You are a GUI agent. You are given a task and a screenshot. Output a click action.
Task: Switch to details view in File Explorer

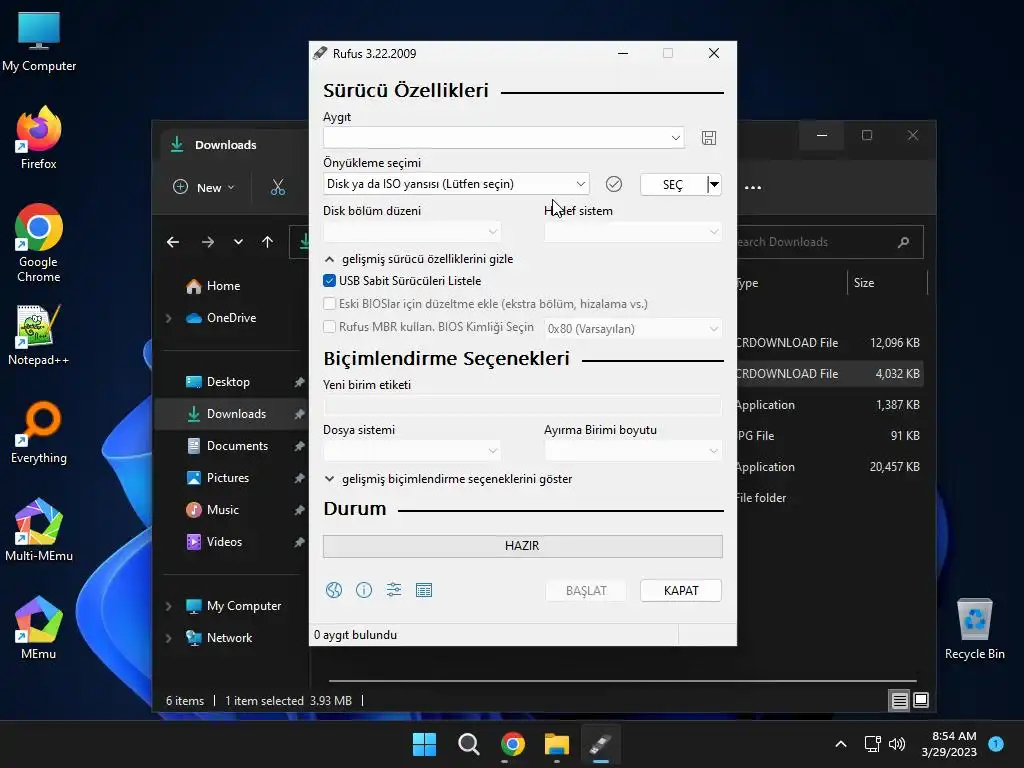tap(899, 701)
